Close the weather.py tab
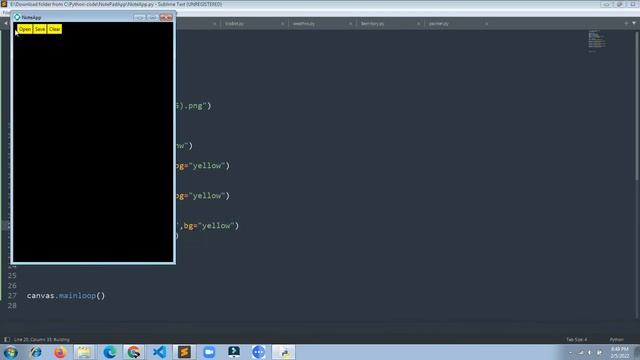 coord(350,24)
